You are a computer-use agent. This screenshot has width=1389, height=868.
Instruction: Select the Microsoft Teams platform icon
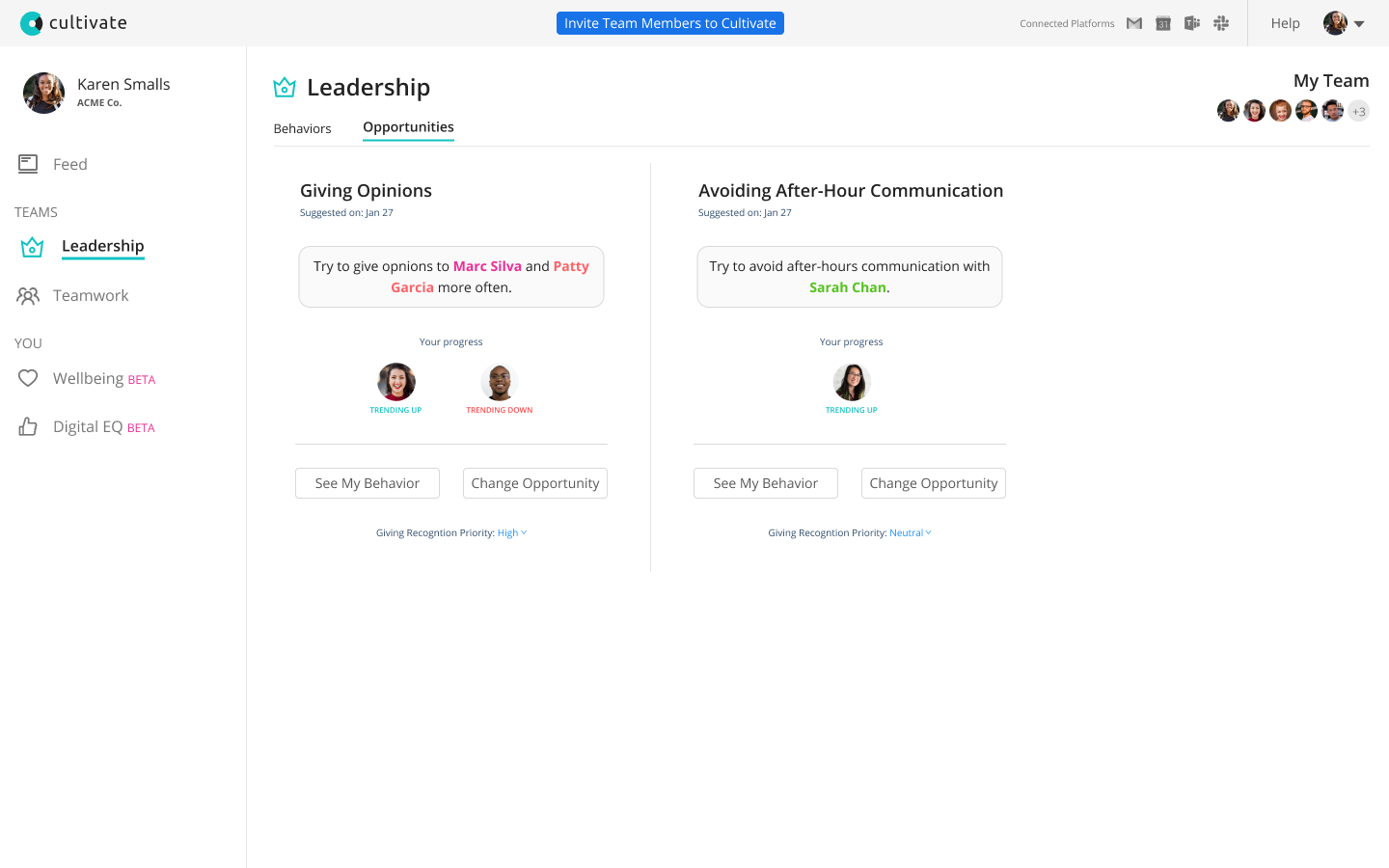(x=1191, y=22)
